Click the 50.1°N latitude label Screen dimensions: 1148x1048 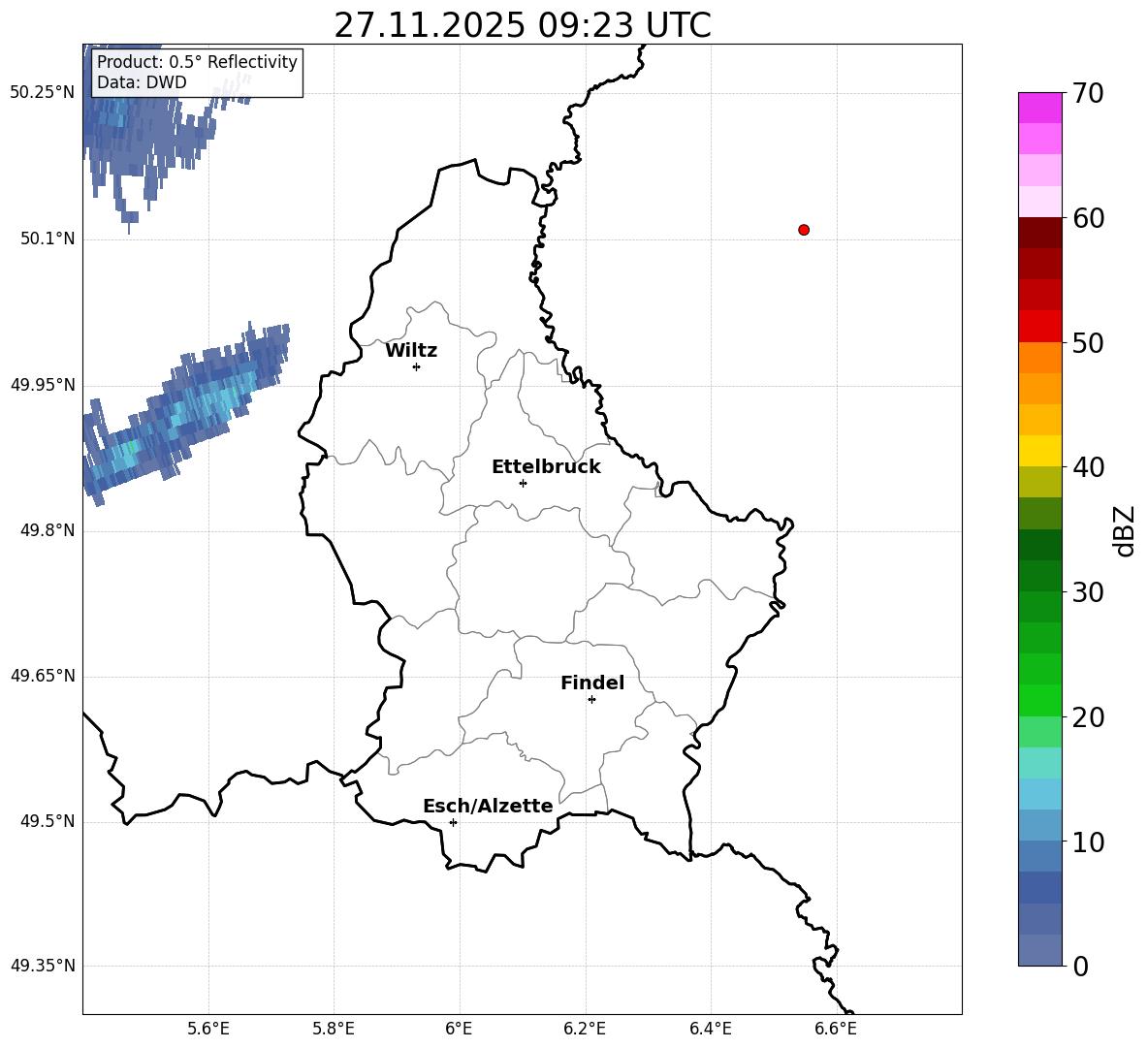pyautogui.click(x=48, y=238)
